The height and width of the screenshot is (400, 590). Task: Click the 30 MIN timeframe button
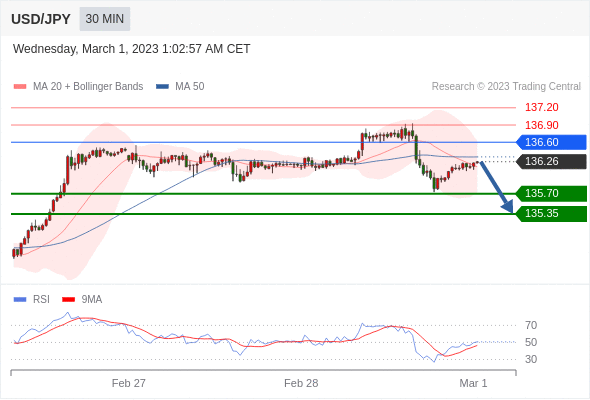point(105,19)
